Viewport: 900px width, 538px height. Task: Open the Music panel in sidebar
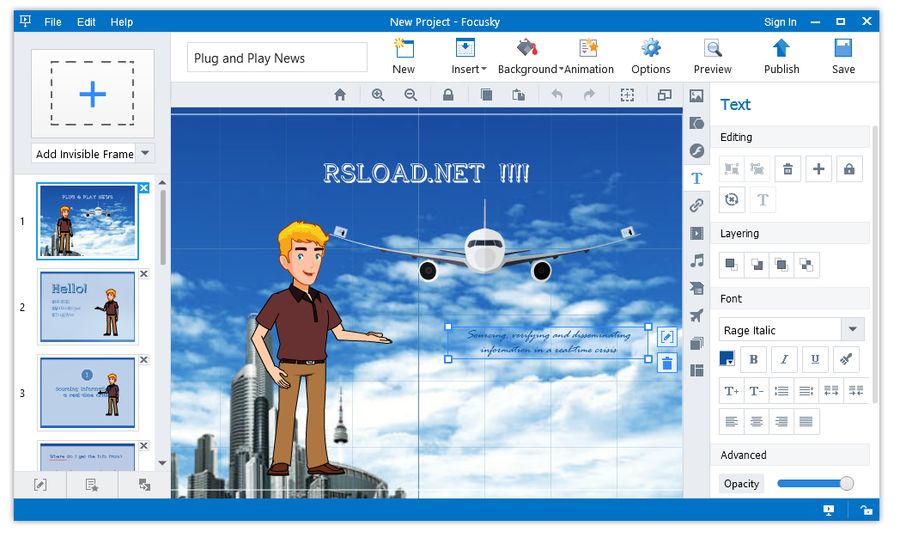coord(697,261)
